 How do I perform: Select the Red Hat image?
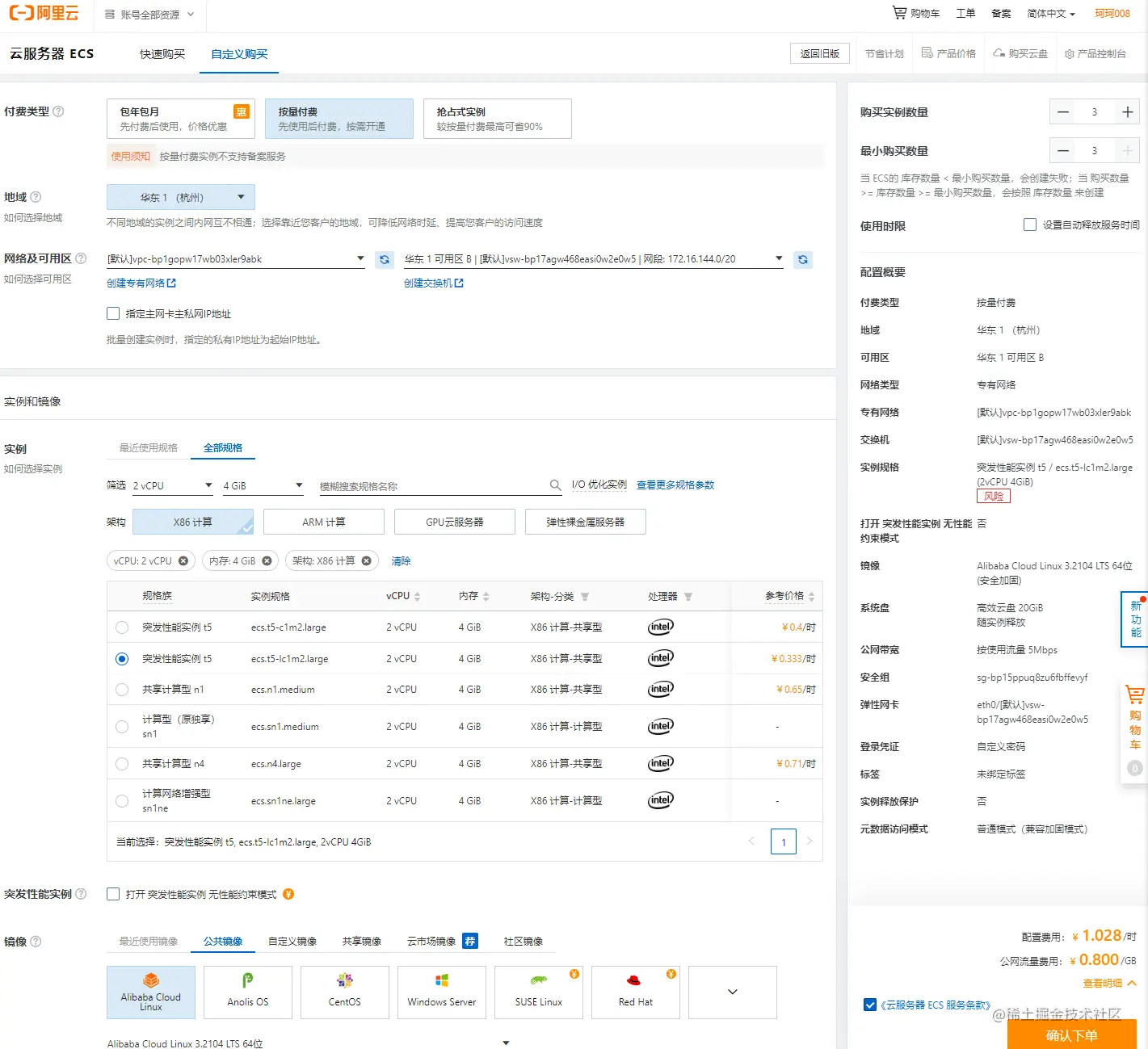[636, 992]
